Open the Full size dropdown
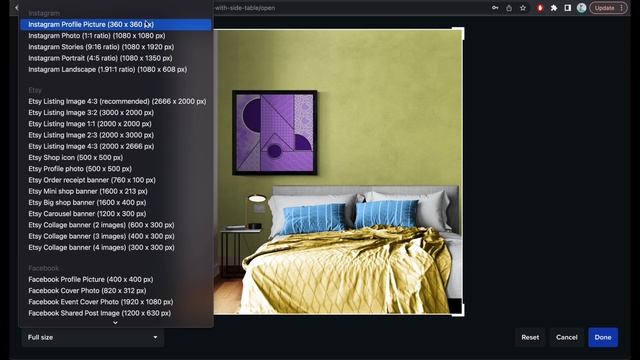The image size is (640, 360). click(93, 338)
